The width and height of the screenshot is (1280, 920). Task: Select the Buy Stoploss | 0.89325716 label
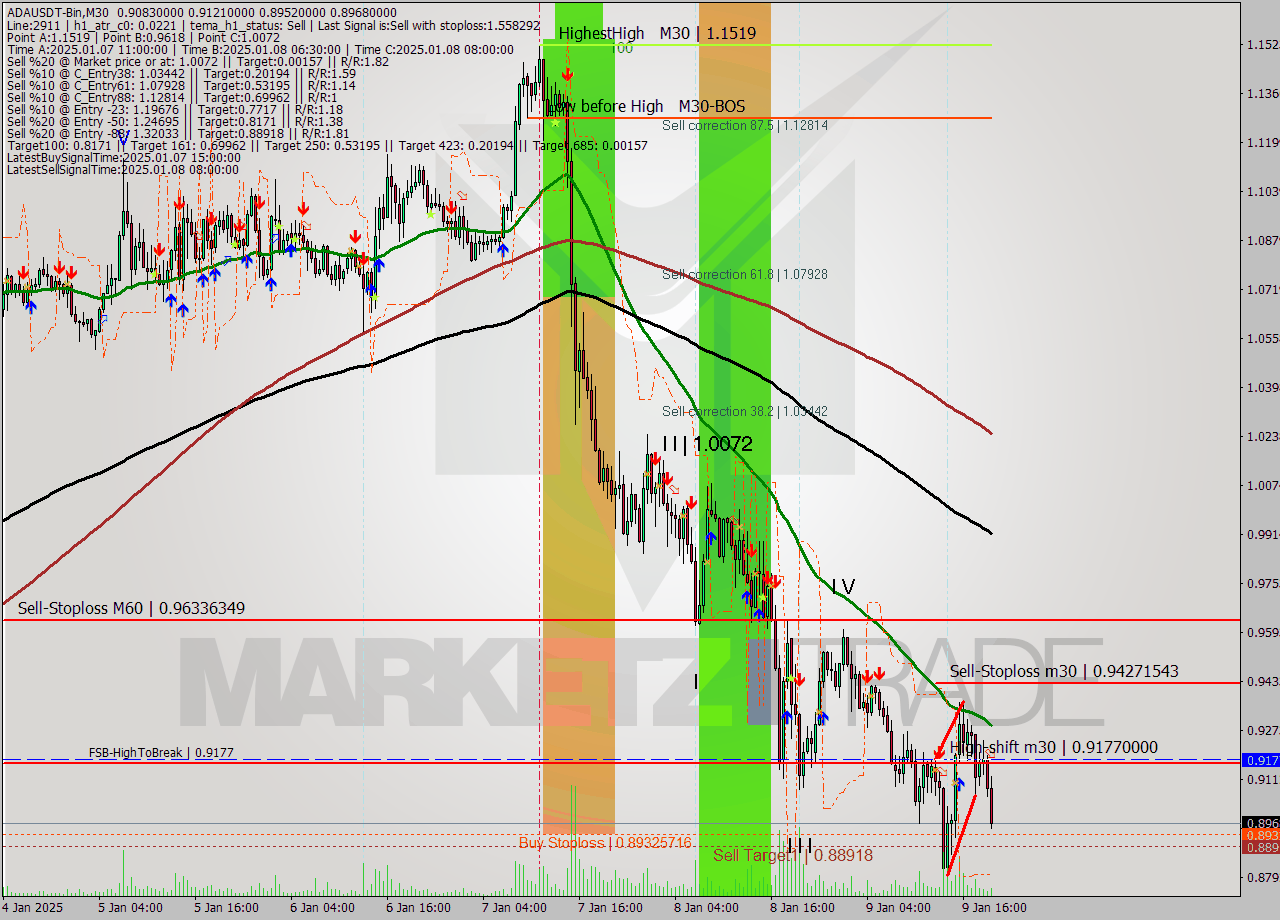[x=605, y=843]
